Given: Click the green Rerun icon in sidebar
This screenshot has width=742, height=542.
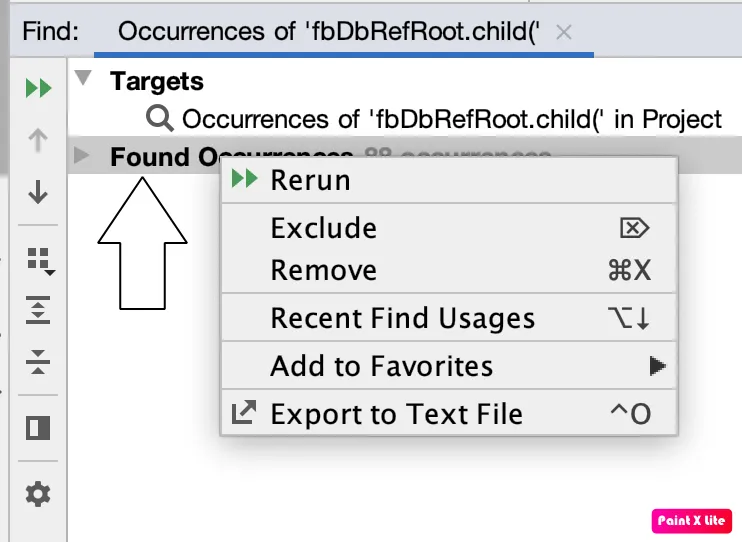Looking at the screenshot, I should [x=38, y=88].
